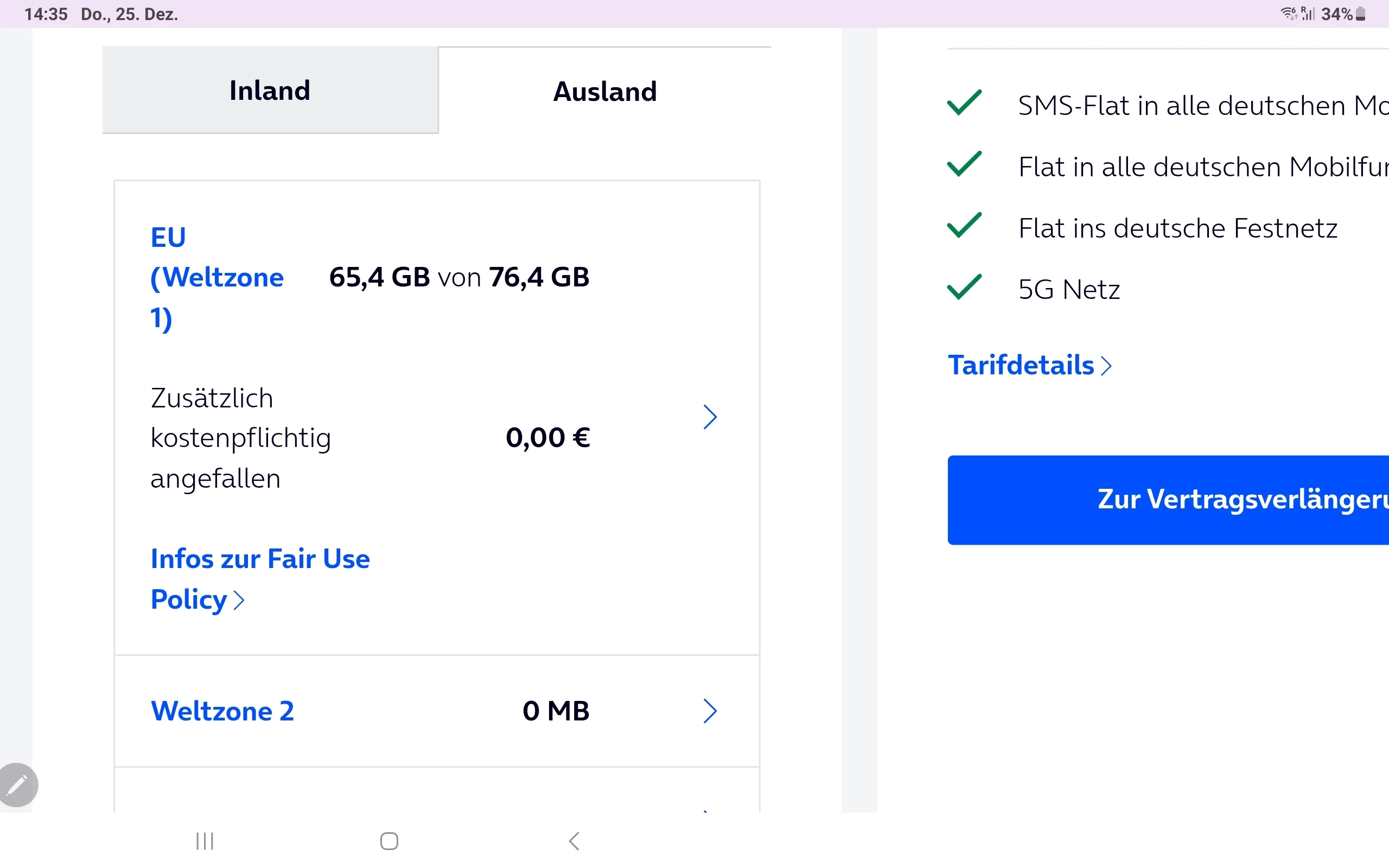Tap the battery indicator in status bar

[1360, 14]
